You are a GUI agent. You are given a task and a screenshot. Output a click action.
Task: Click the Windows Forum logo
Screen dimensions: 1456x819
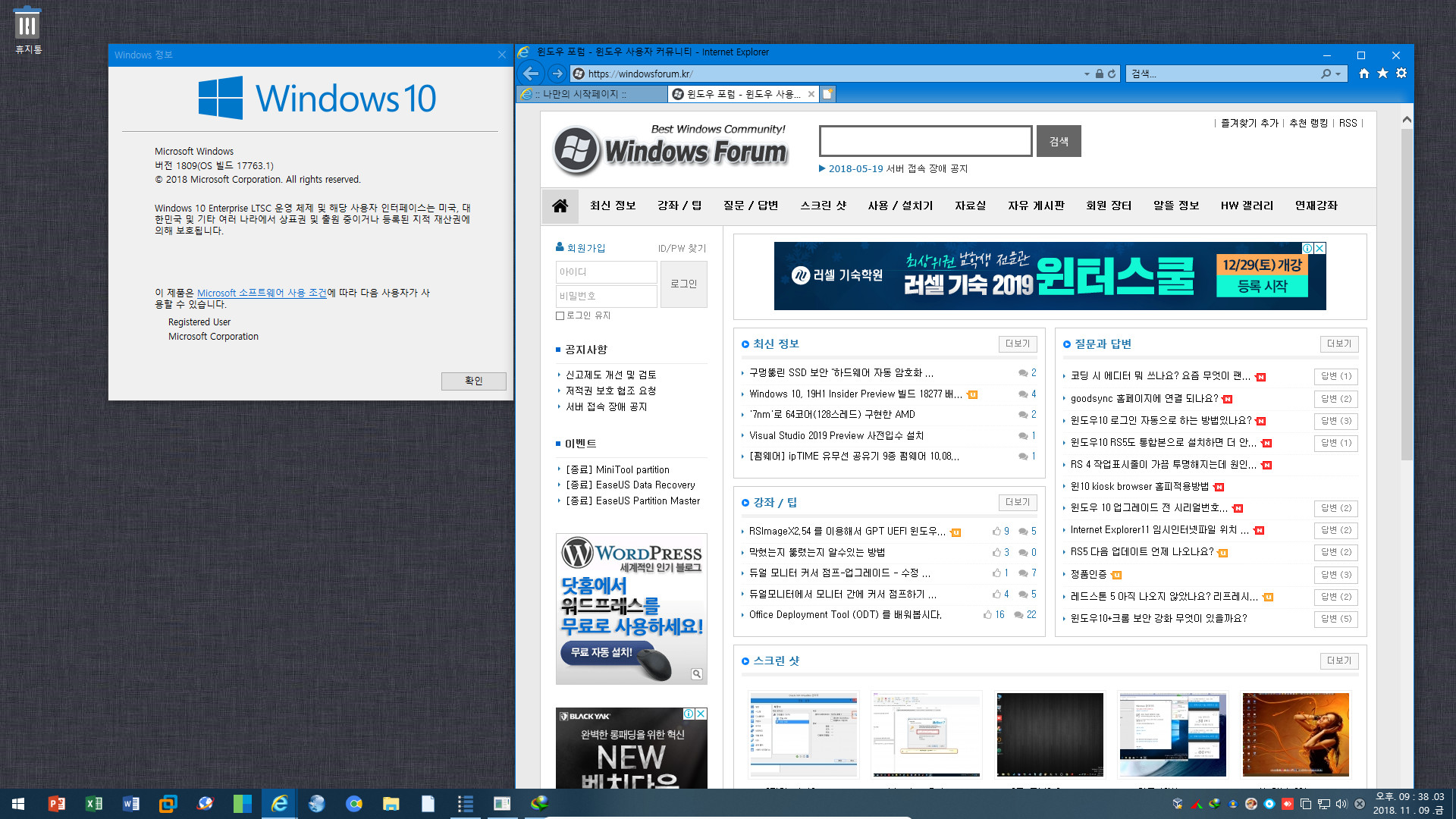671,149
